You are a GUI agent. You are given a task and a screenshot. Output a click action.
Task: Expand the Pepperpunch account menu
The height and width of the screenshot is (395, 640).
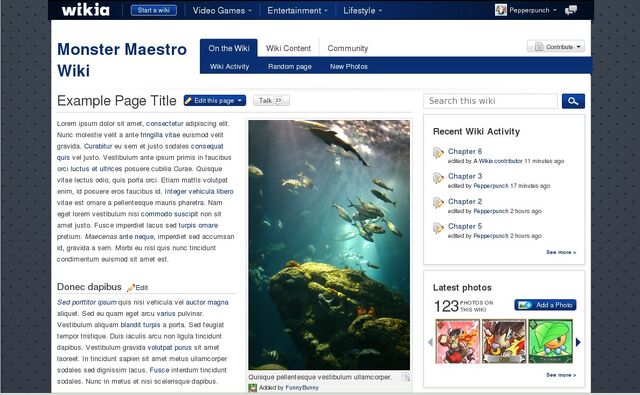click(x=555, y=10)
